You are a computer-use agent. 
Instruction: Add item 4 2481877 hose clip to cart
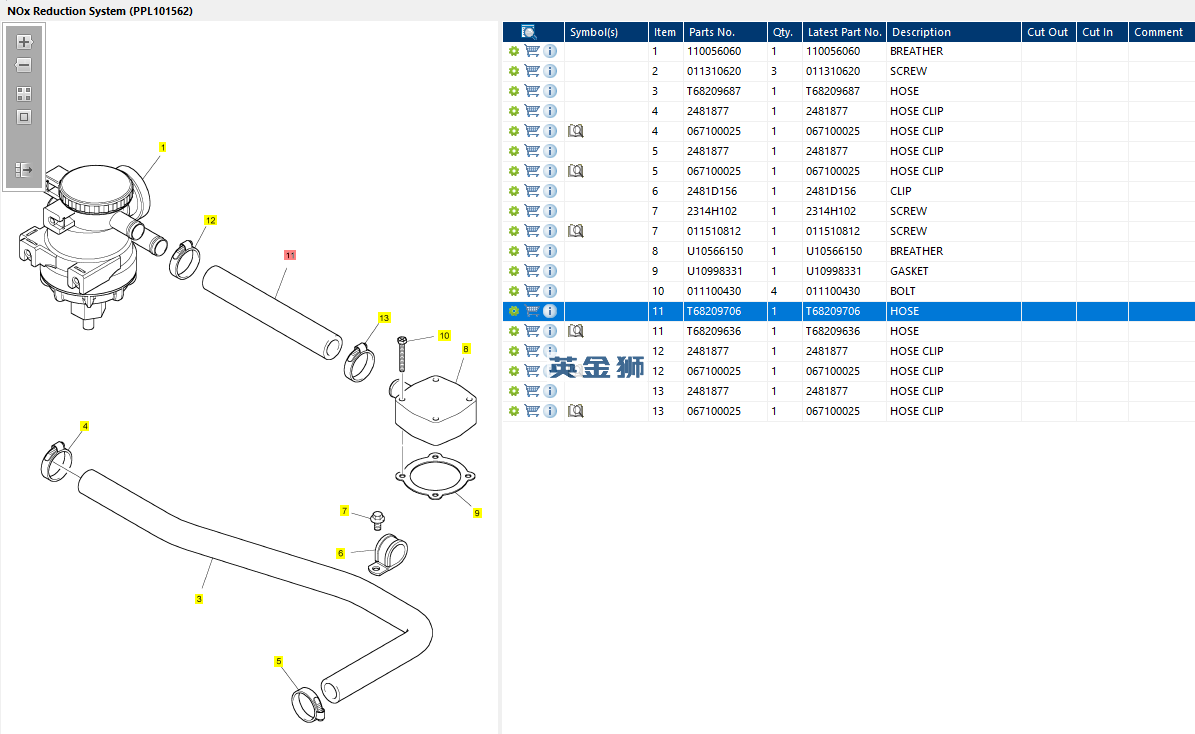pyautogui.click(x=532, y=111)
